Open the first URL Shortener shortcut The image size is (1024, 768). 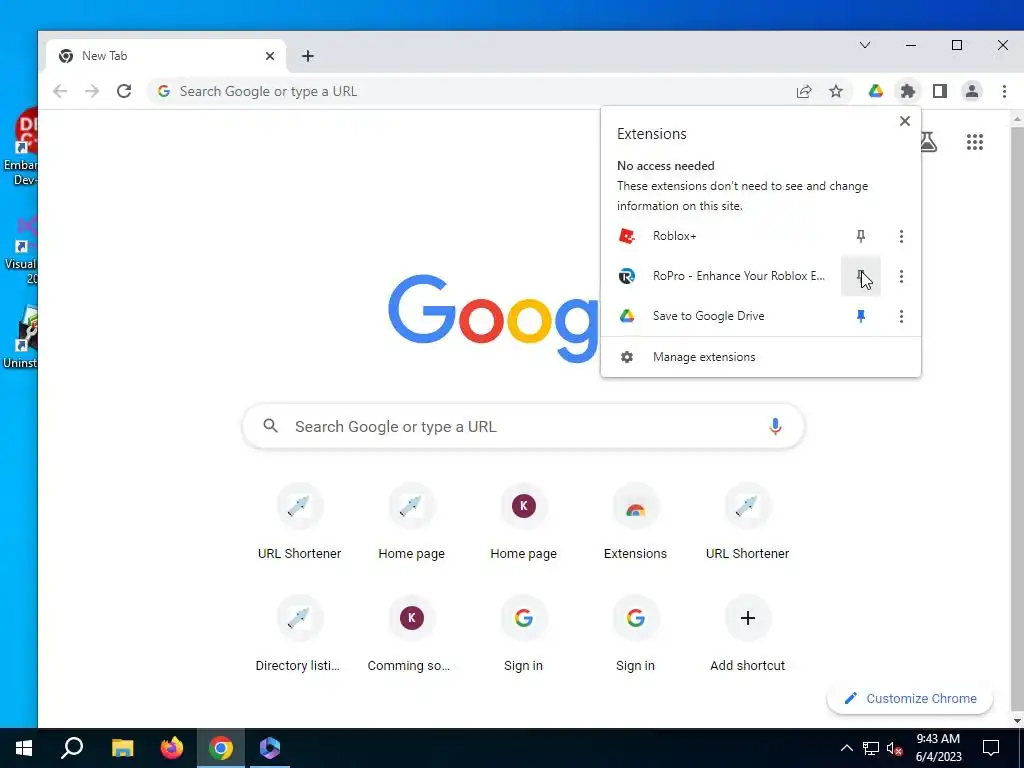point(299,524)
